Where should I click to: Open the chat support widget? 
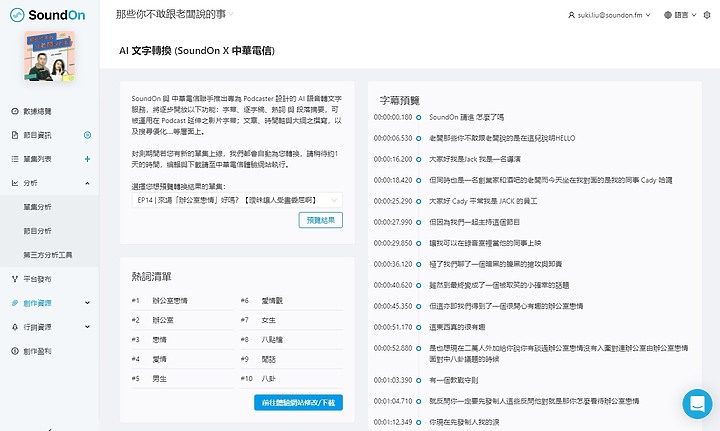[697, 404]
